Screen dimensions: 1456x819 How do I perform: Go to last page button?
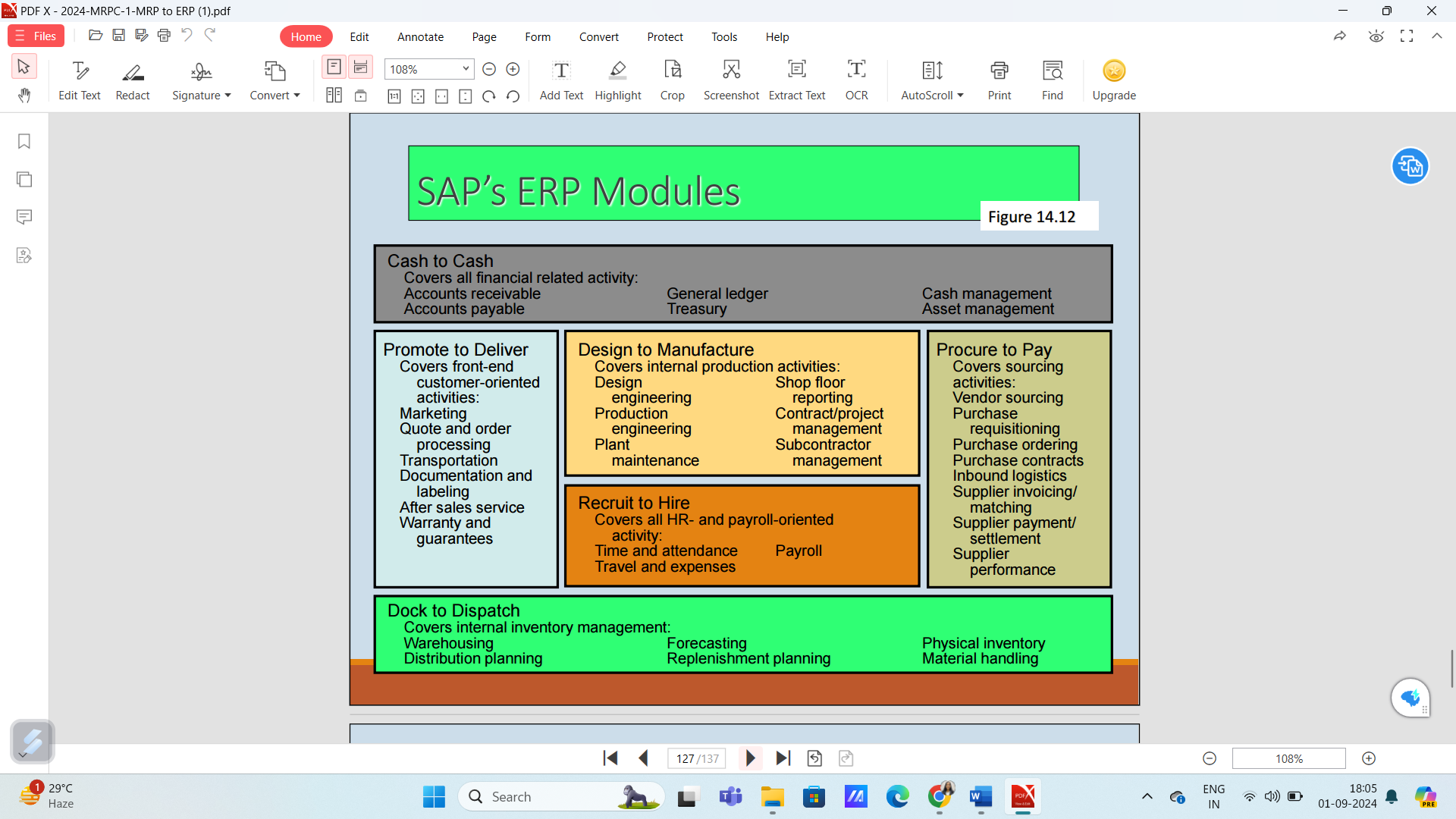[783, 758]
